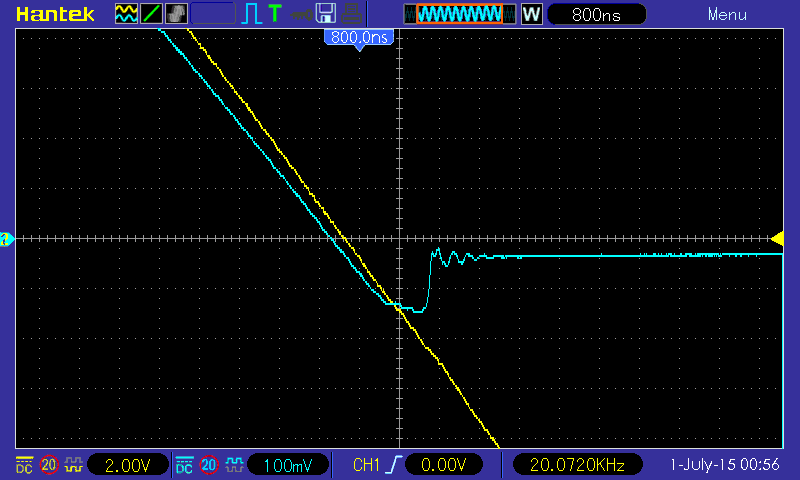
Task: Click the 0.00V trigger level readout
Action: click(443, 465)
